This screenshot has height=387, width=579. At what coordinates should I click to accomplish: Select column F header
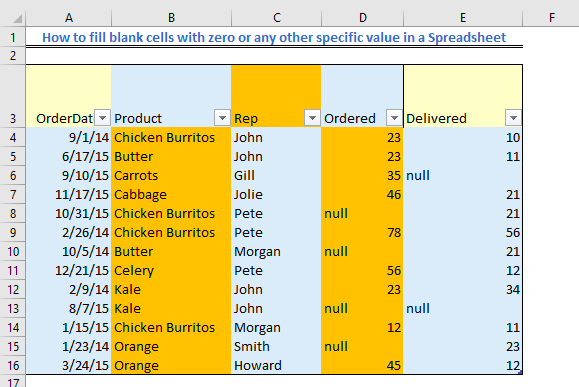551,18
